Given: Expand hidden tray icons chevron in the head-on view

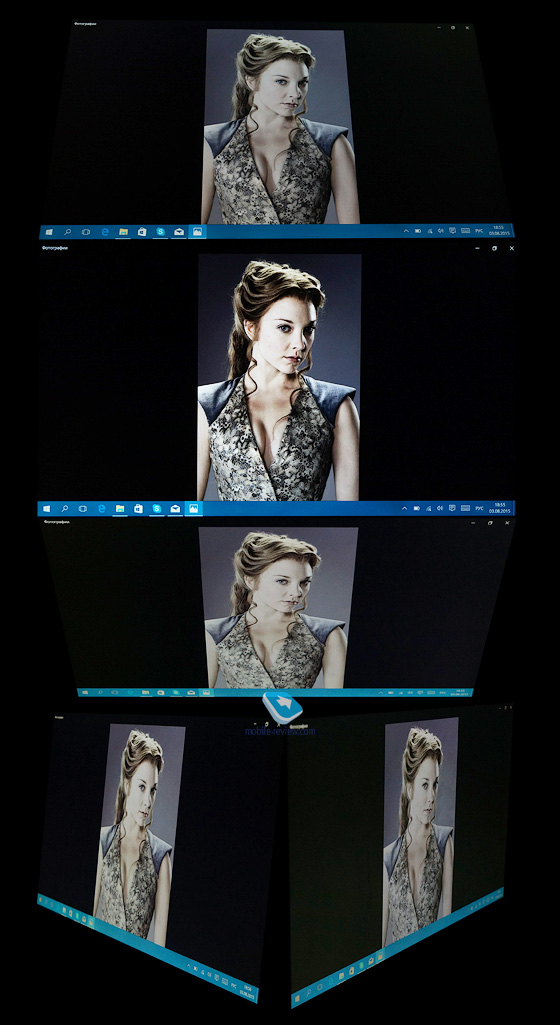Looking at the screenshot, I should point(404,508).
